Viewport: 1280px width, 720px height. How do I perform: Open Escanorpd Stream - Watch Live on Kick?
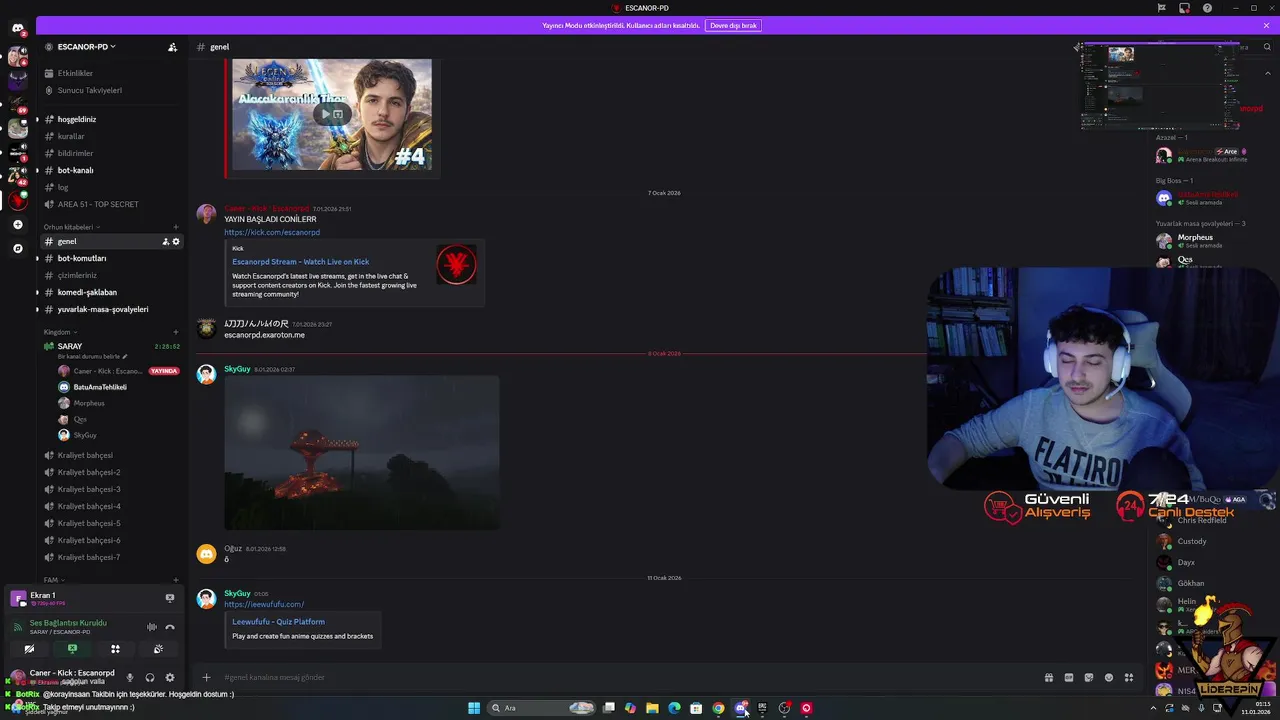300,262
